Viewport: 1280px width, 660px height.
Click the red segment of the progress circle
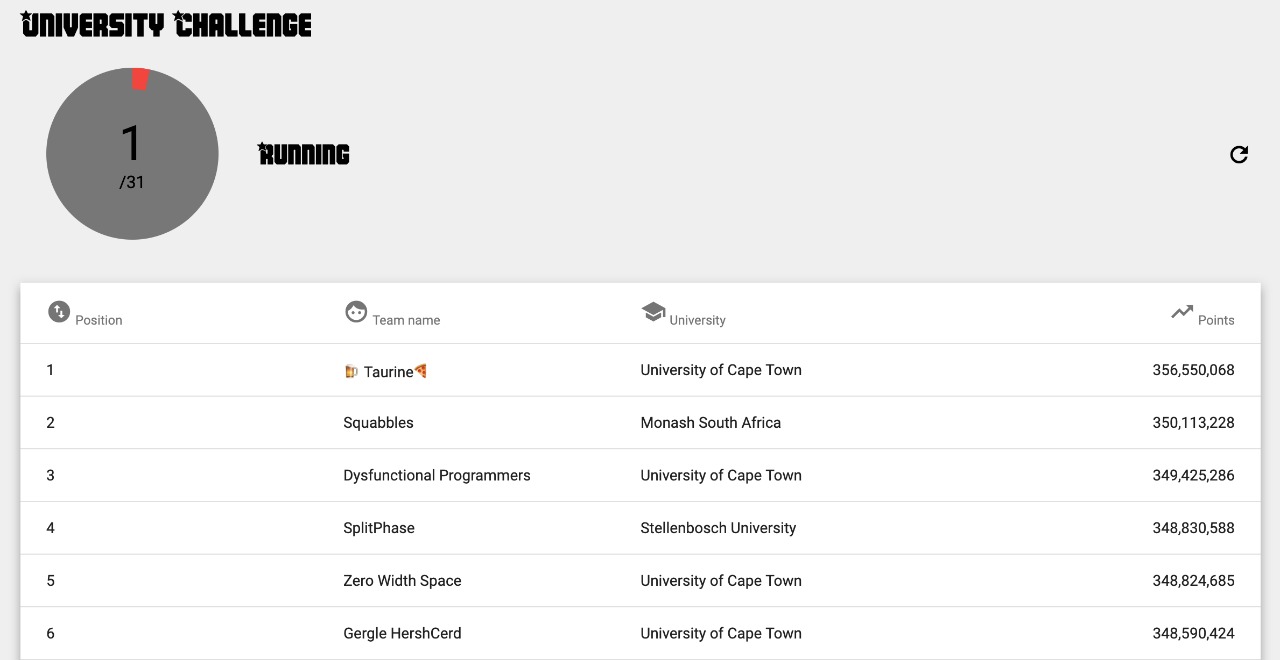pyautogui.click(x=140, y=79)
